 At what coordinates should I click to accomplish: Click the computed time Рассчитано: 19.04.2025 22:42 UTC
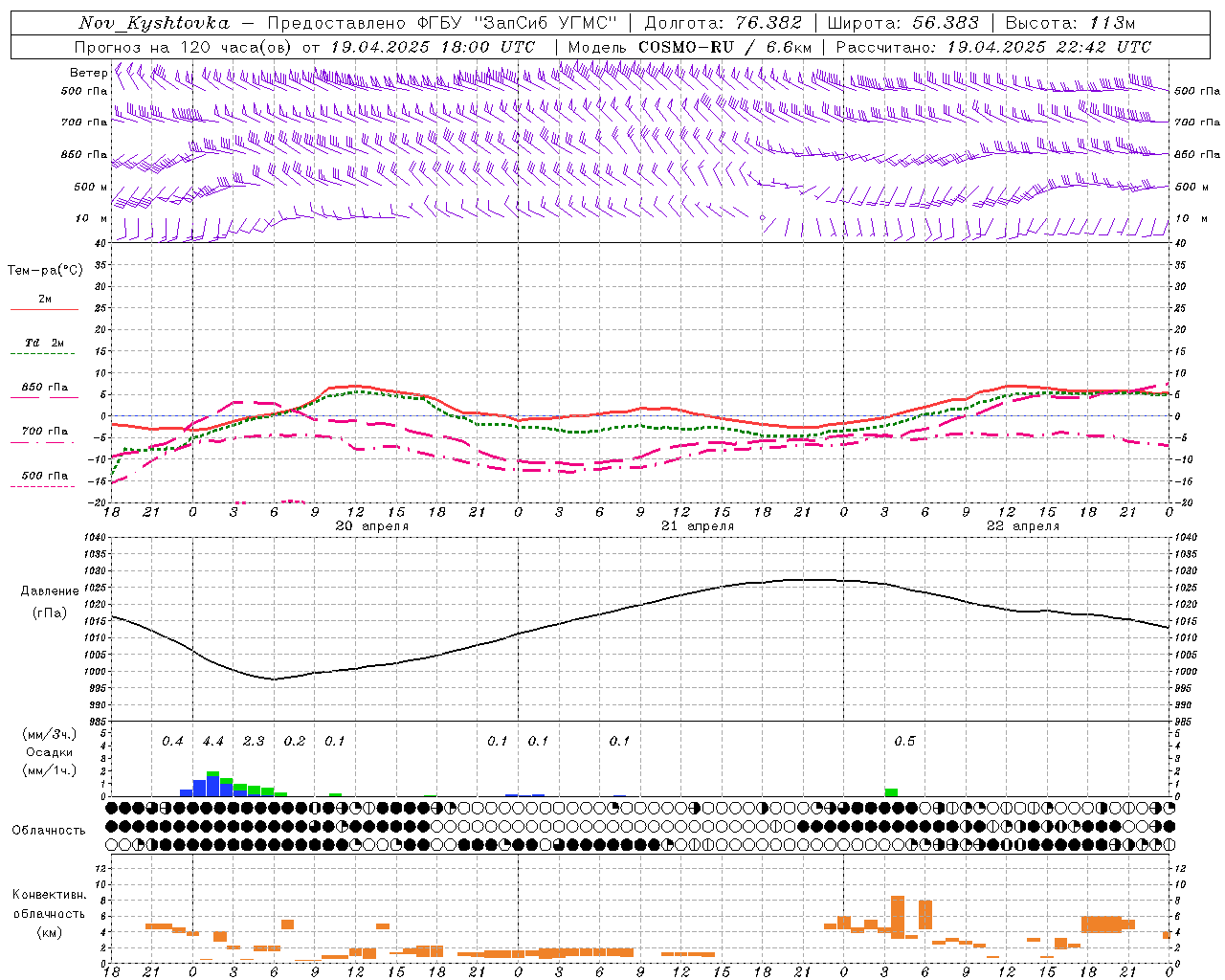coord(993,47)
